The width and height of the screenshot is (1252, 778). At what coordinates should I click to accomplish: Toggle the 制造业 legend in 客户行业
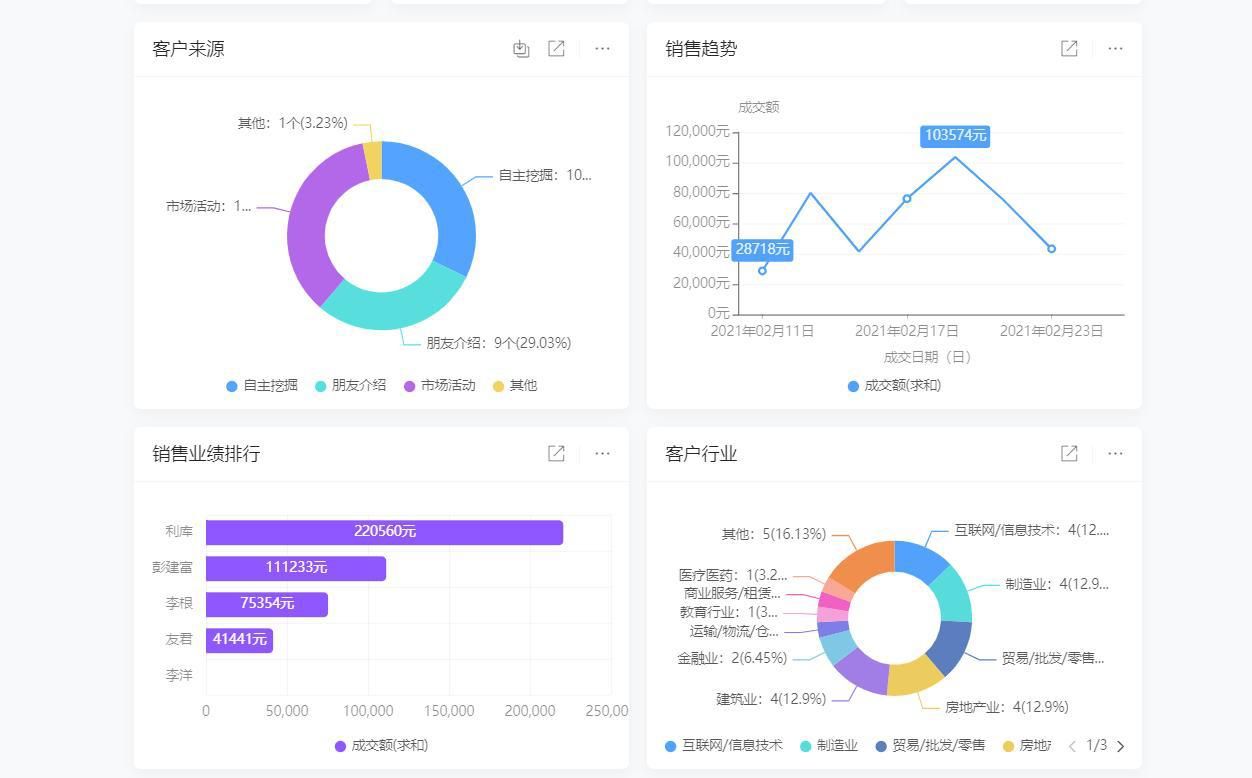click(828, 745)
